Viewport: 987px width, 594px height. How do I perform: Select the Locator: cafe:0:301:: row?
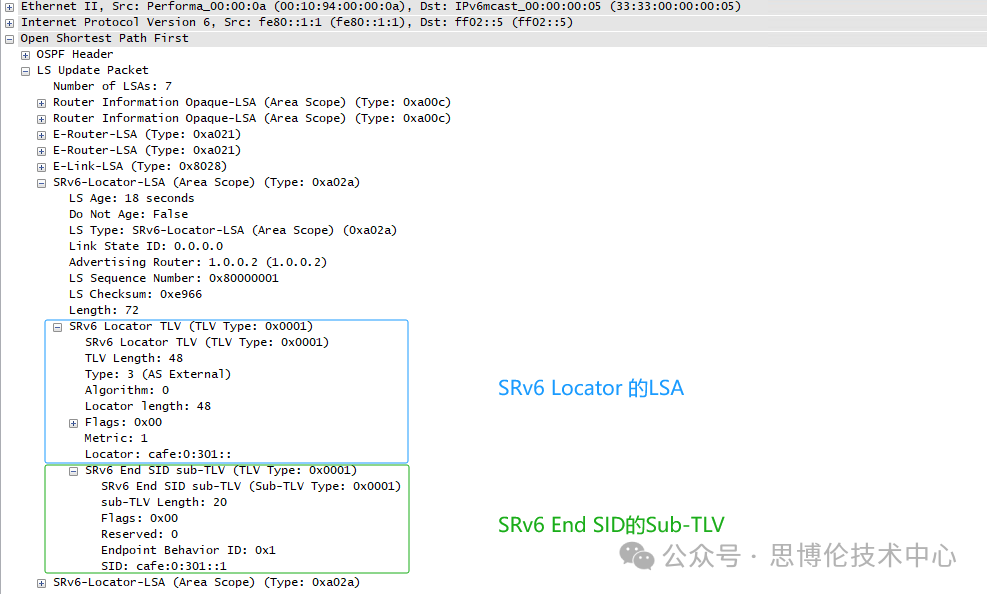pos(158,454)
